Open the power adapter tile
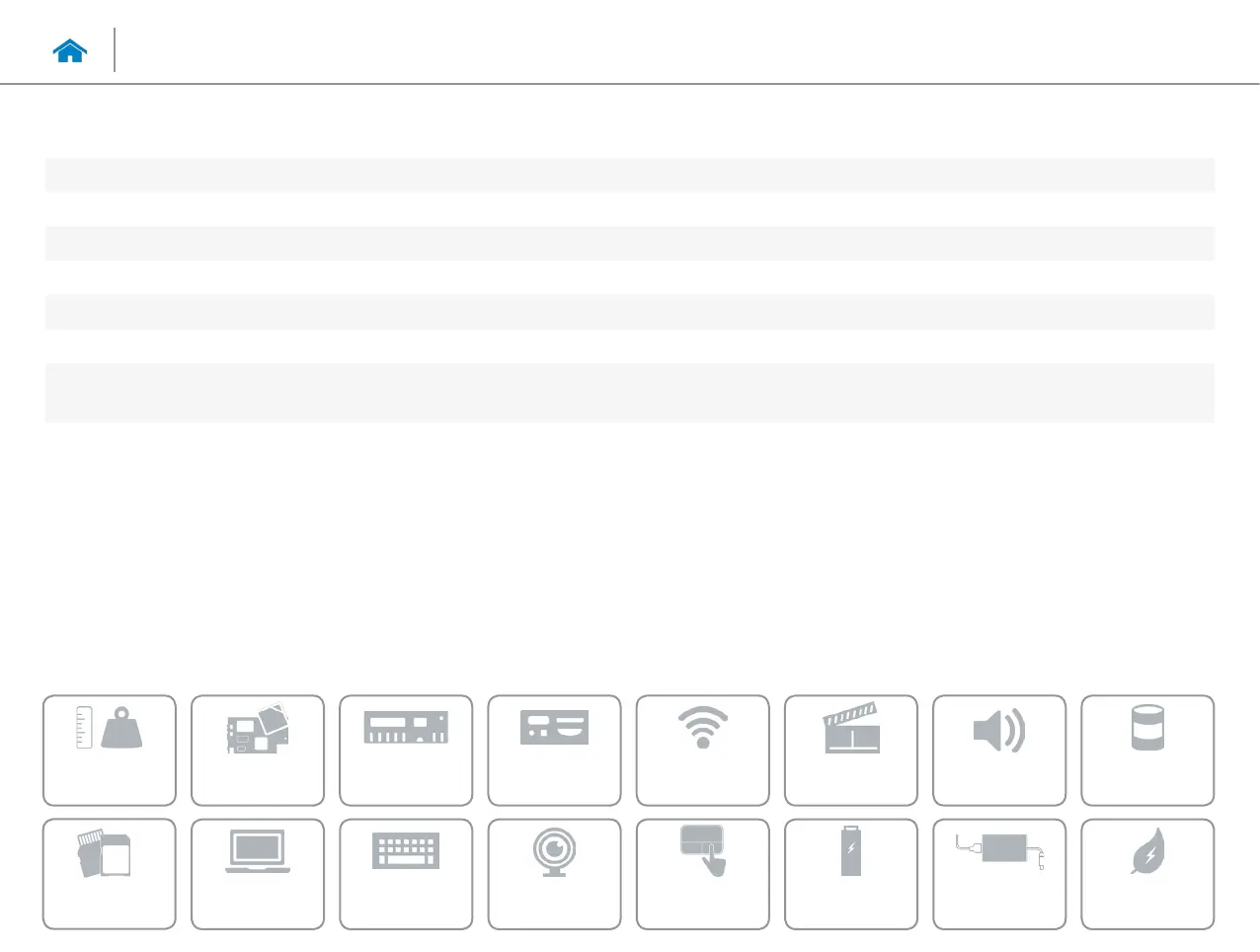Viewport: 1260px width, 952px height. tap(999, 874)
